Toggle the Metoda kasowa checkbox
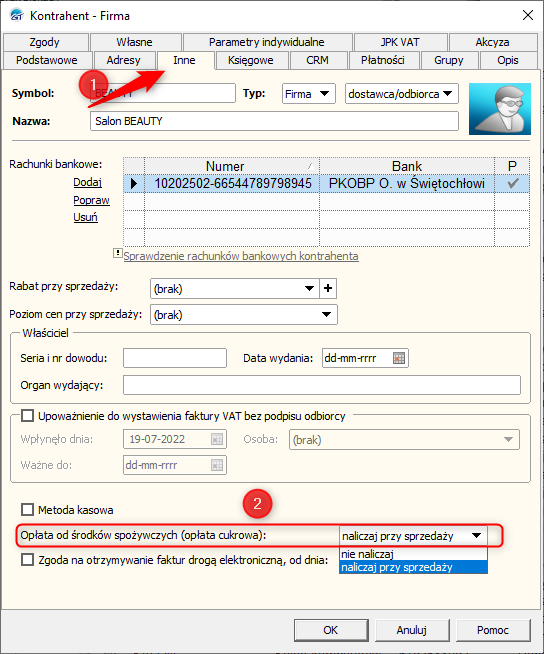544x654 pixels. [28, 509]
